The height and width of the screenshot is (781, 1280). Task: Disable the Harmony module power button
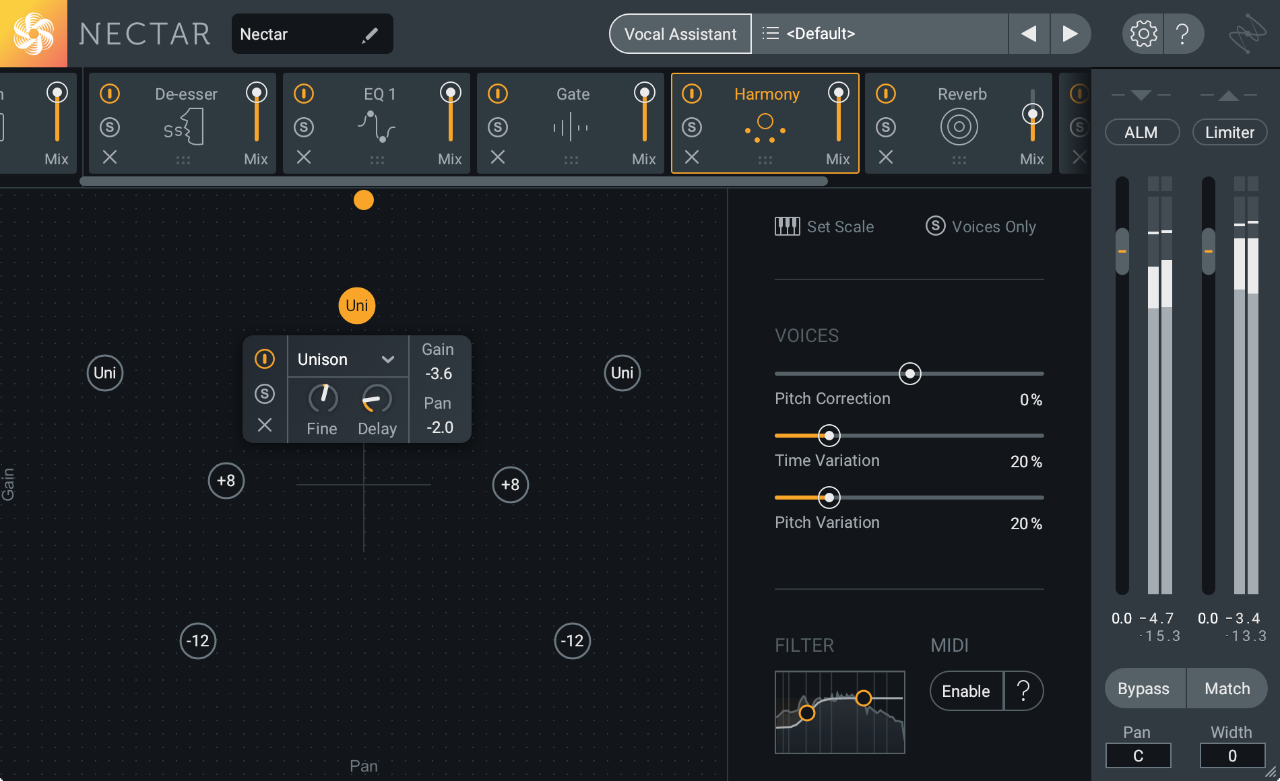tap(692, 94)
